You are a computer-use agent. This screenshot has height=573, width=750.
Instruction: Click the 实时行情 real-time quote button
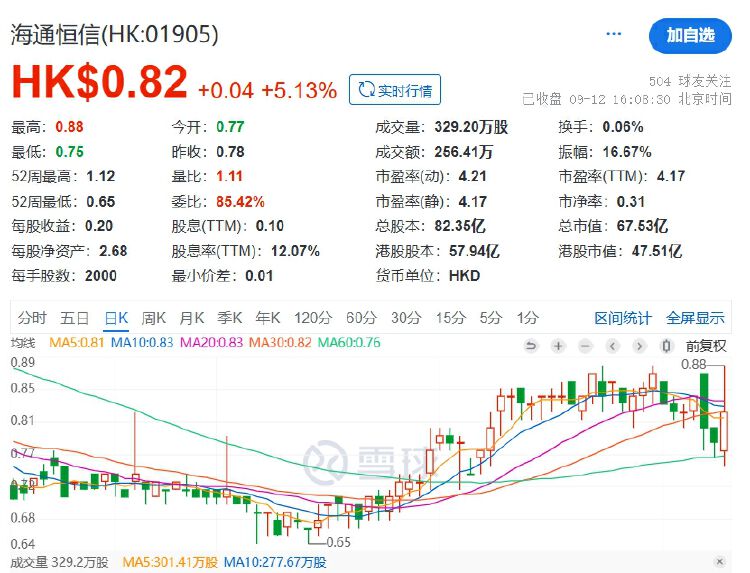(x=395, y=89)
